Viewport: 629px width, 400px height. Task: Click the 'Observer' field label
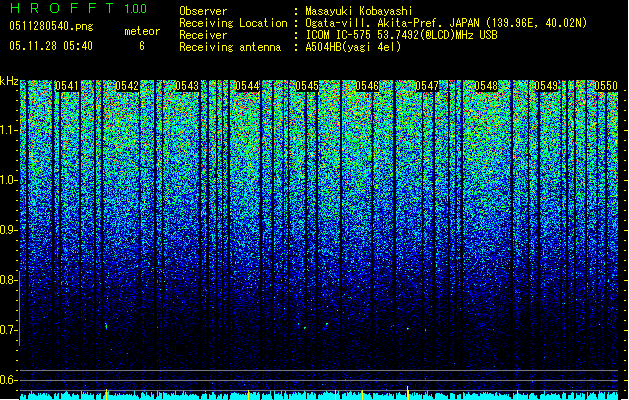pos(203,11)
